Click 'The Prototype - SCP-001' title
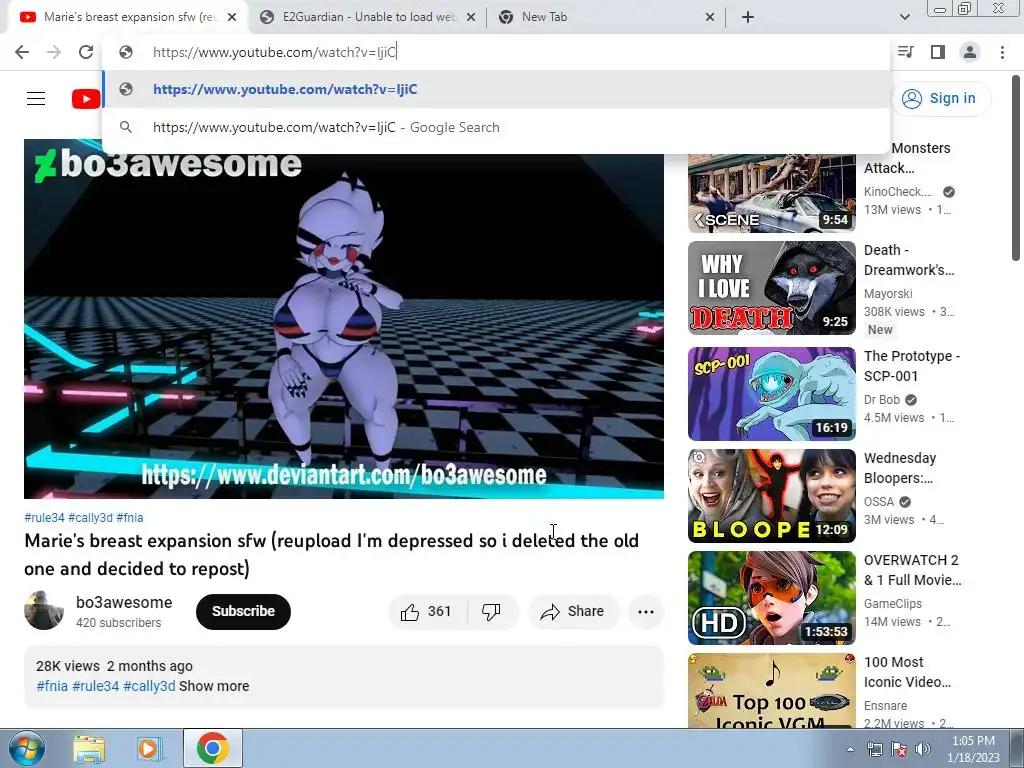1024x768 pixels. [x=912, y=366]
